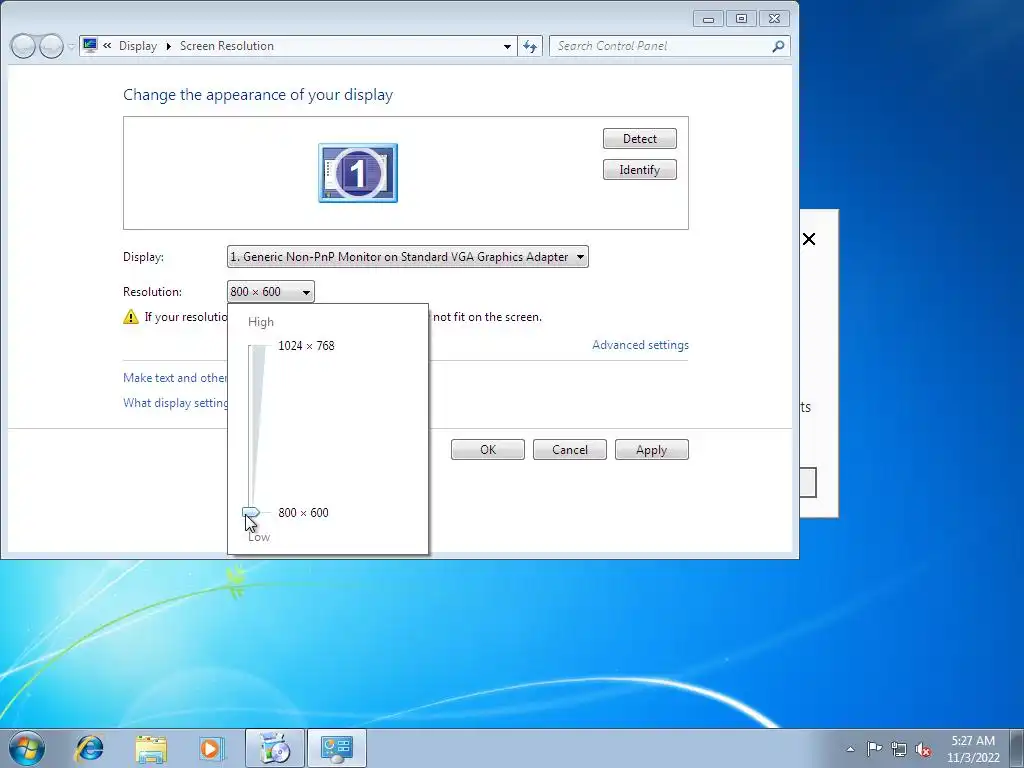The width and height of the screenshot is (1024, 768).
Task: Confirm with the OK button
Action: [488, 449]
